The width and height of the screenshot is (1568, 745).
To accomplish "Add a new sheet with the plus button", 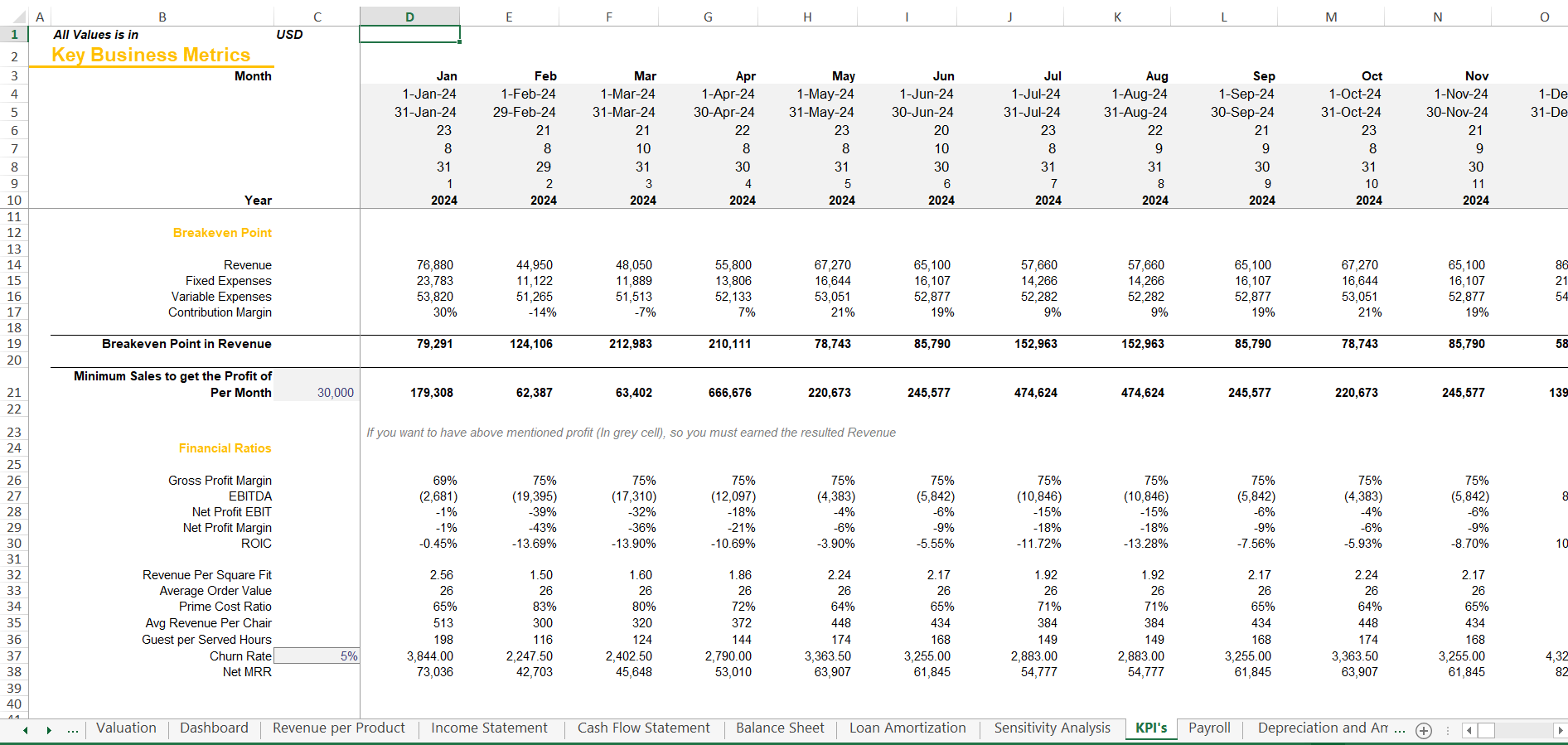I will [x=1424, y=730].
